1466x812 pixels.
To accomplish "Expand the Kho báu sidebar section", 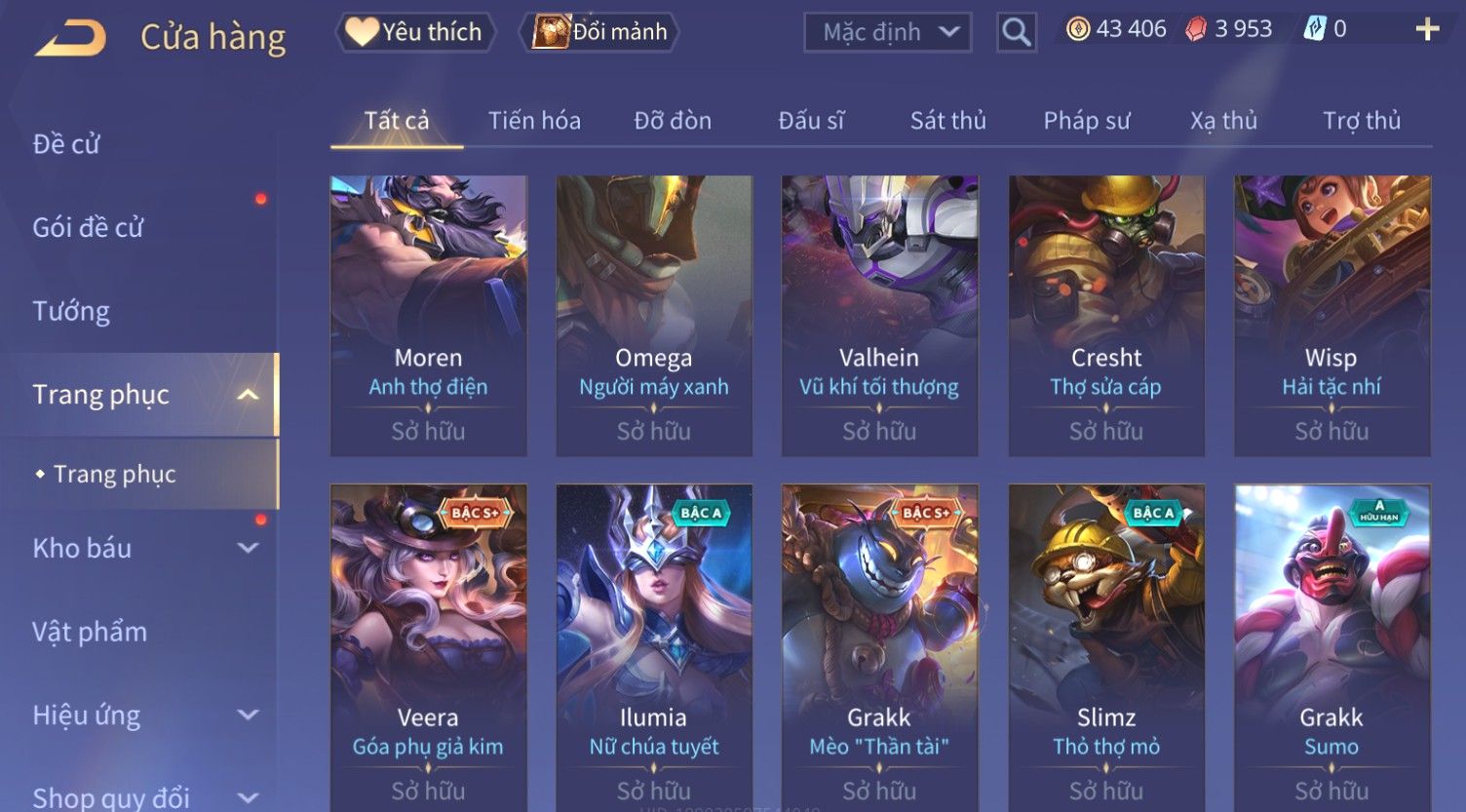I will [249, 549].
